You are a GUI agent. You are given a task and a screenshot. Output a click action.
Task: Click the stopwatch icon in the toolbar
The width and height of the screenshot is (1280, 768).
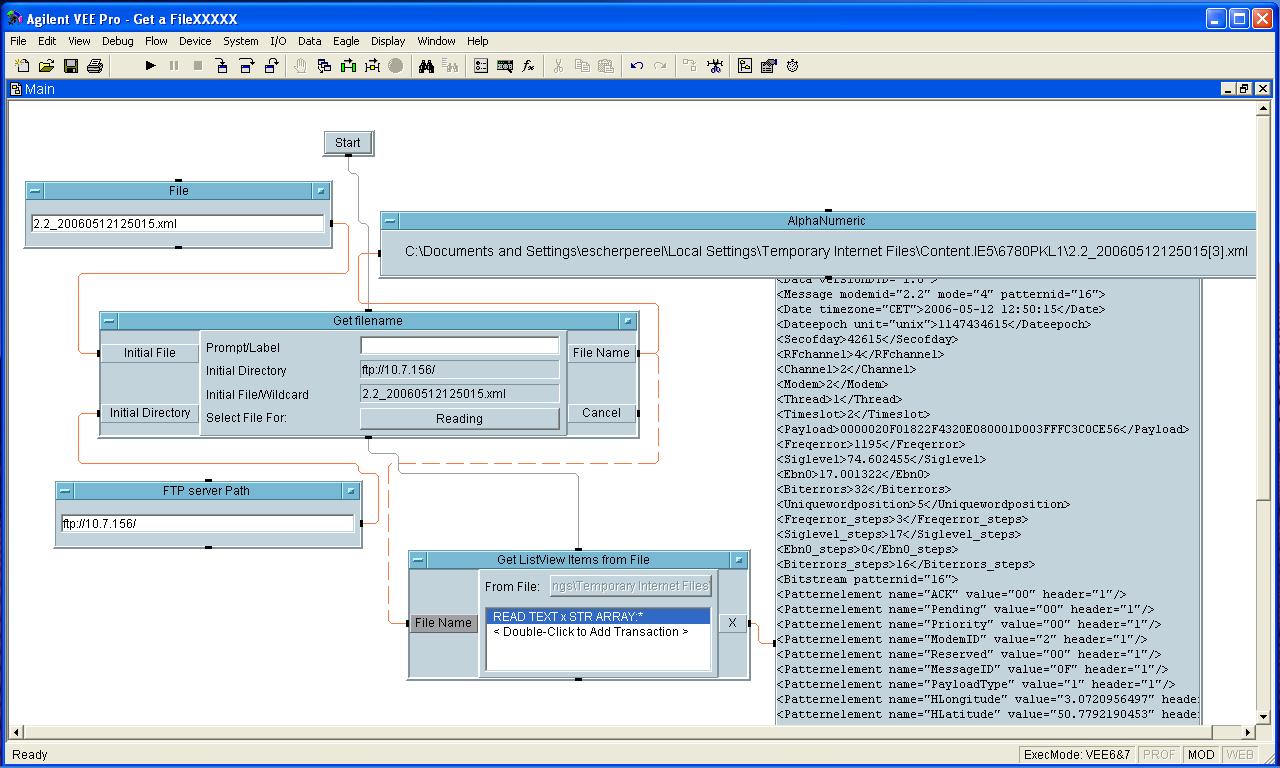tap(793, 66)
